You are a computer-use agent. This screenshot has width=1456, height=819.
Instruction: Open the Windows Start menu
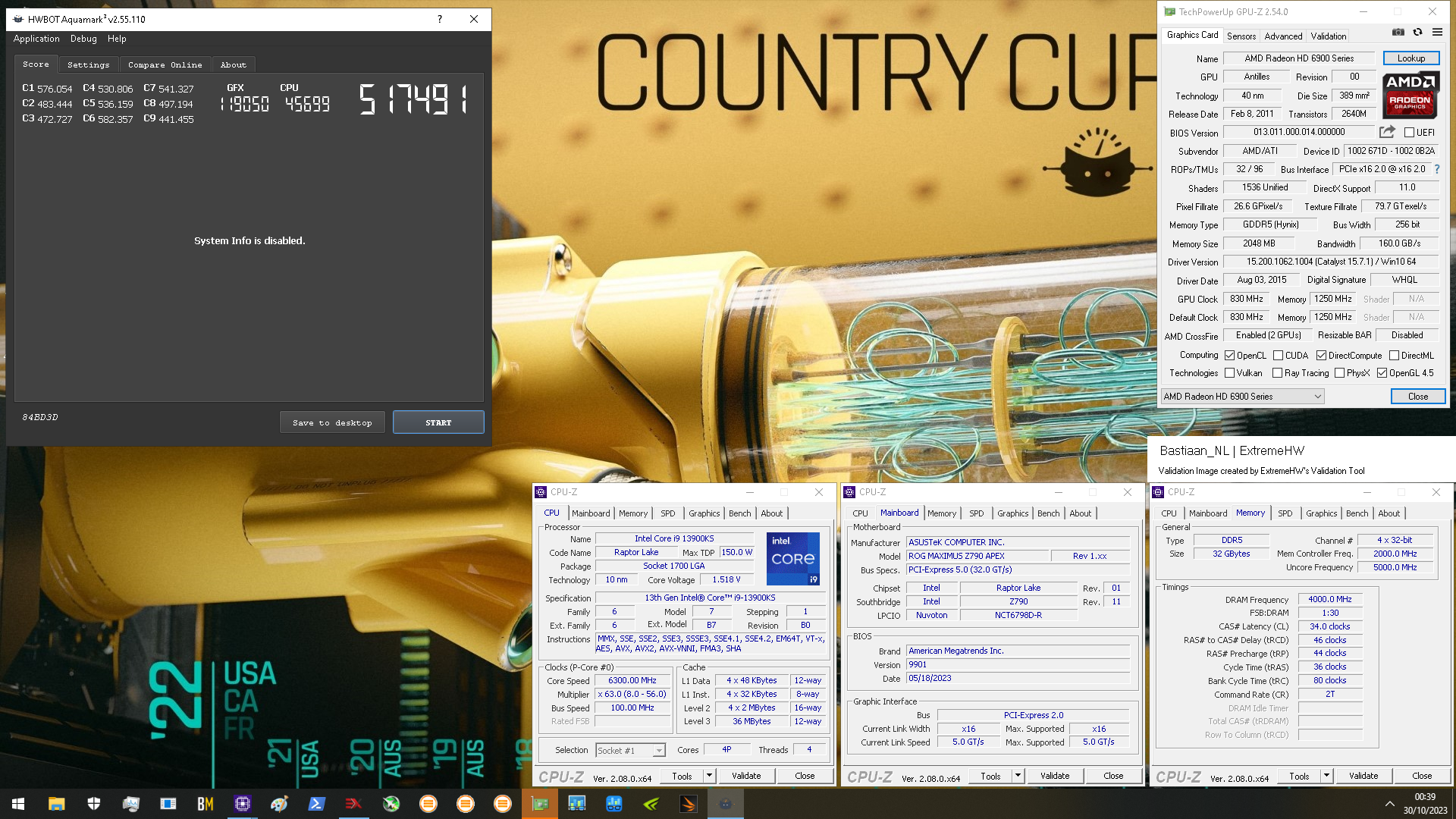point(18,804)
